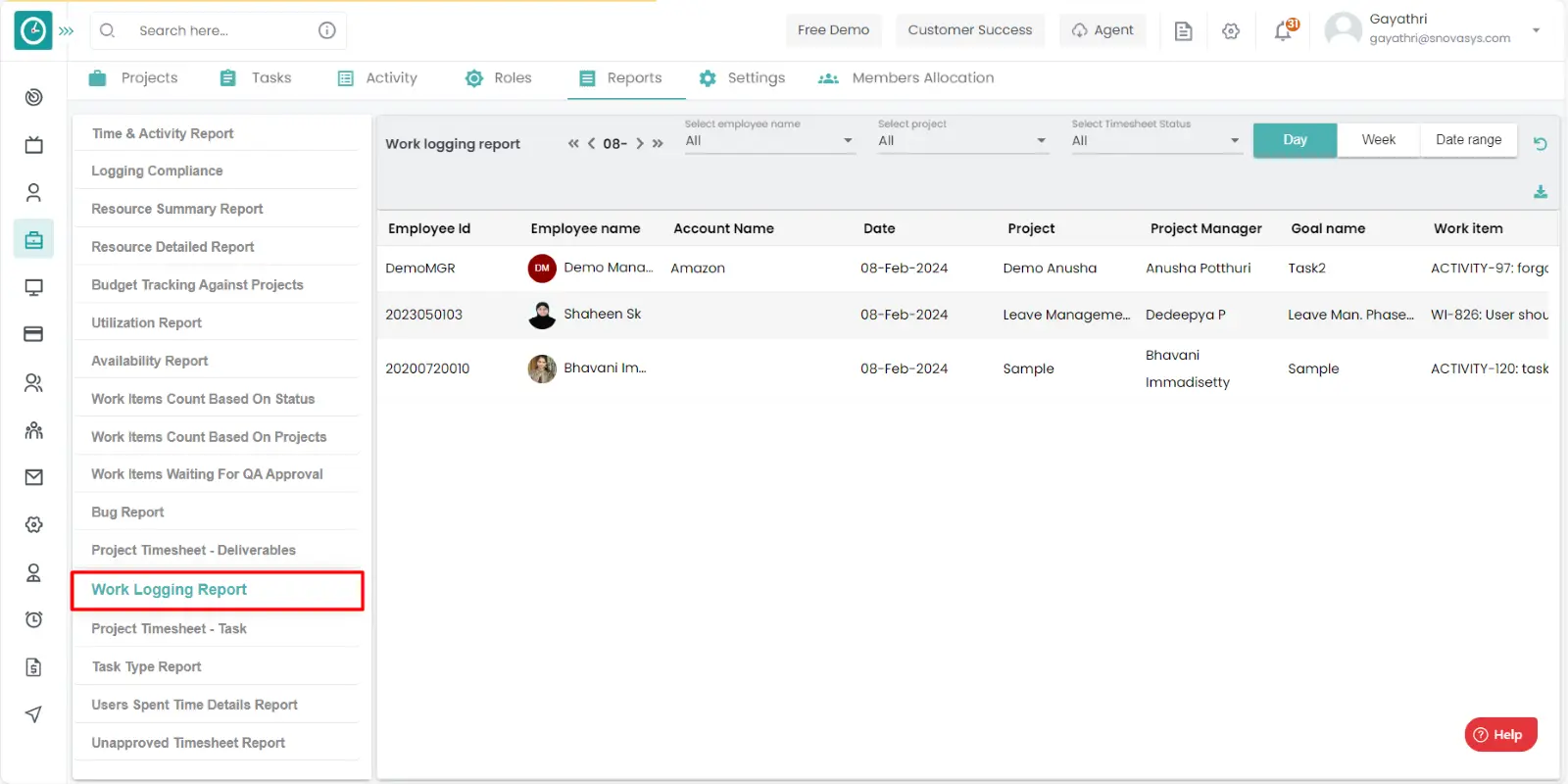The image size is (1568, 784).
Task: Click the sidebar gear settings icon
Action: (x=33, y=524)
